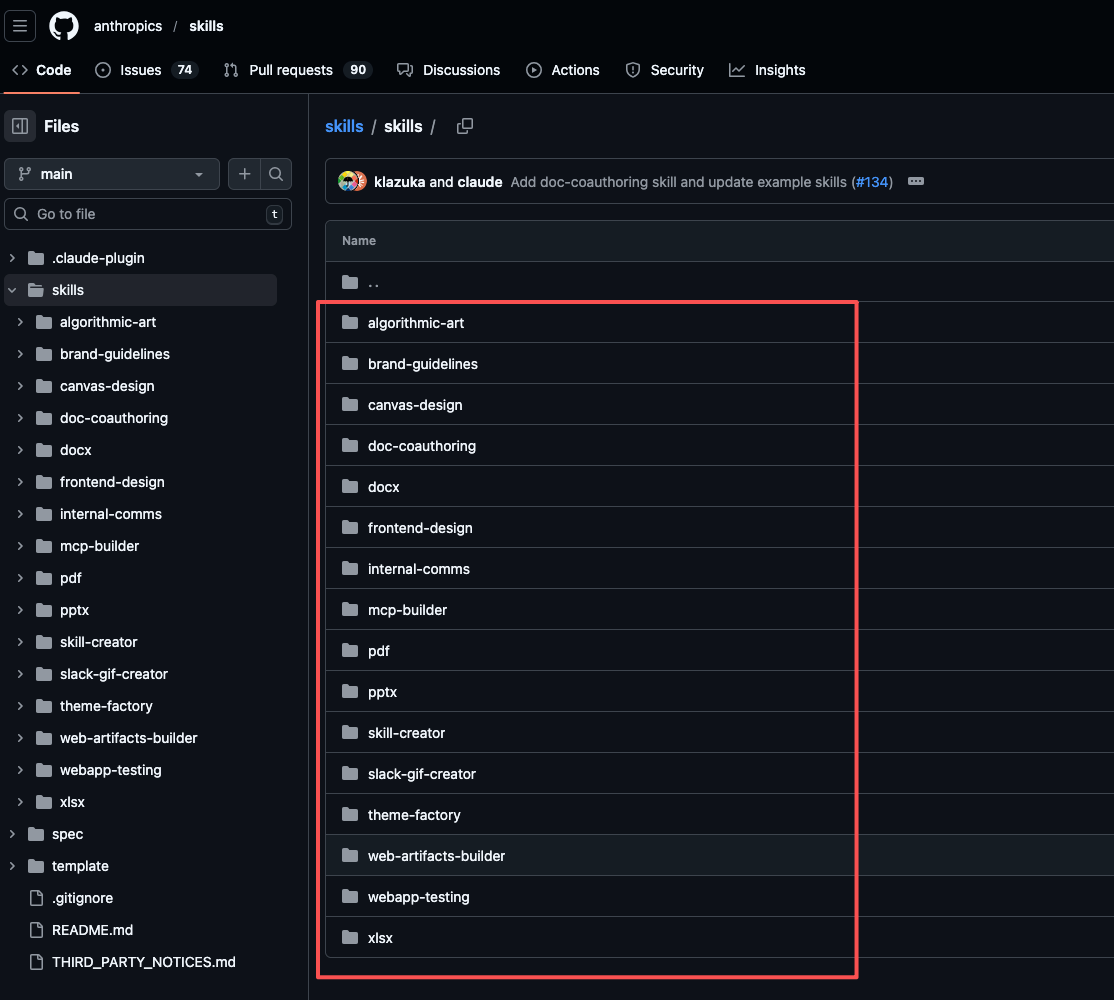1114x1000 pixels.
Task: Click the klazuka author name
Action: (x=399, y=182)
